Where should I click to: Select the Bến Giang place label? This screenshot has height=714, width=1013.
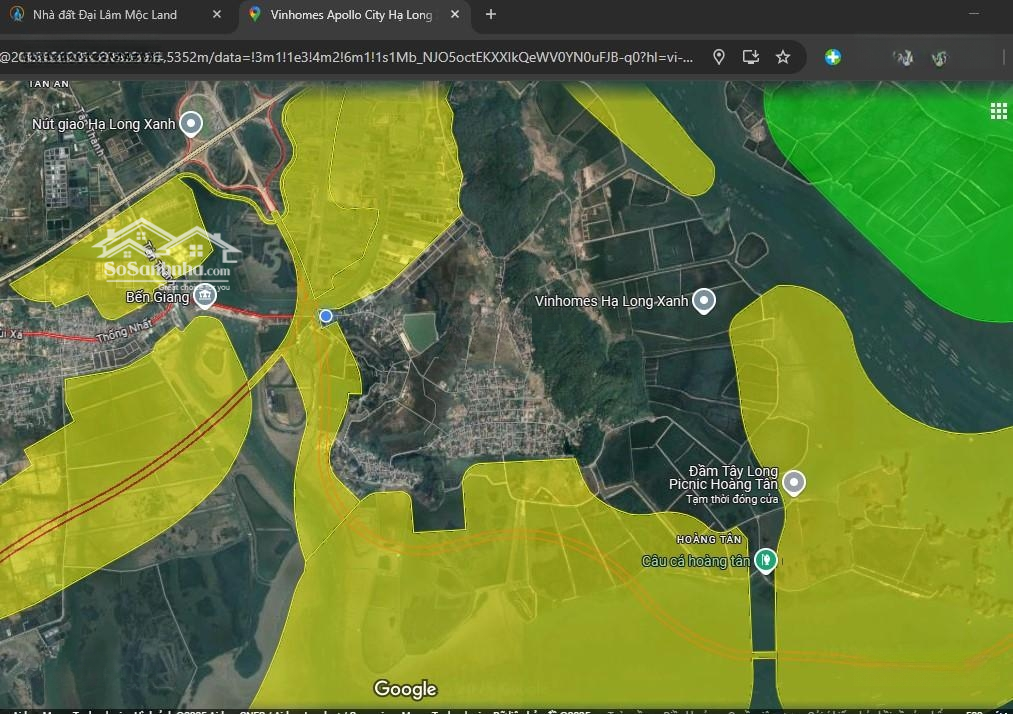click(x=158, y=297)
